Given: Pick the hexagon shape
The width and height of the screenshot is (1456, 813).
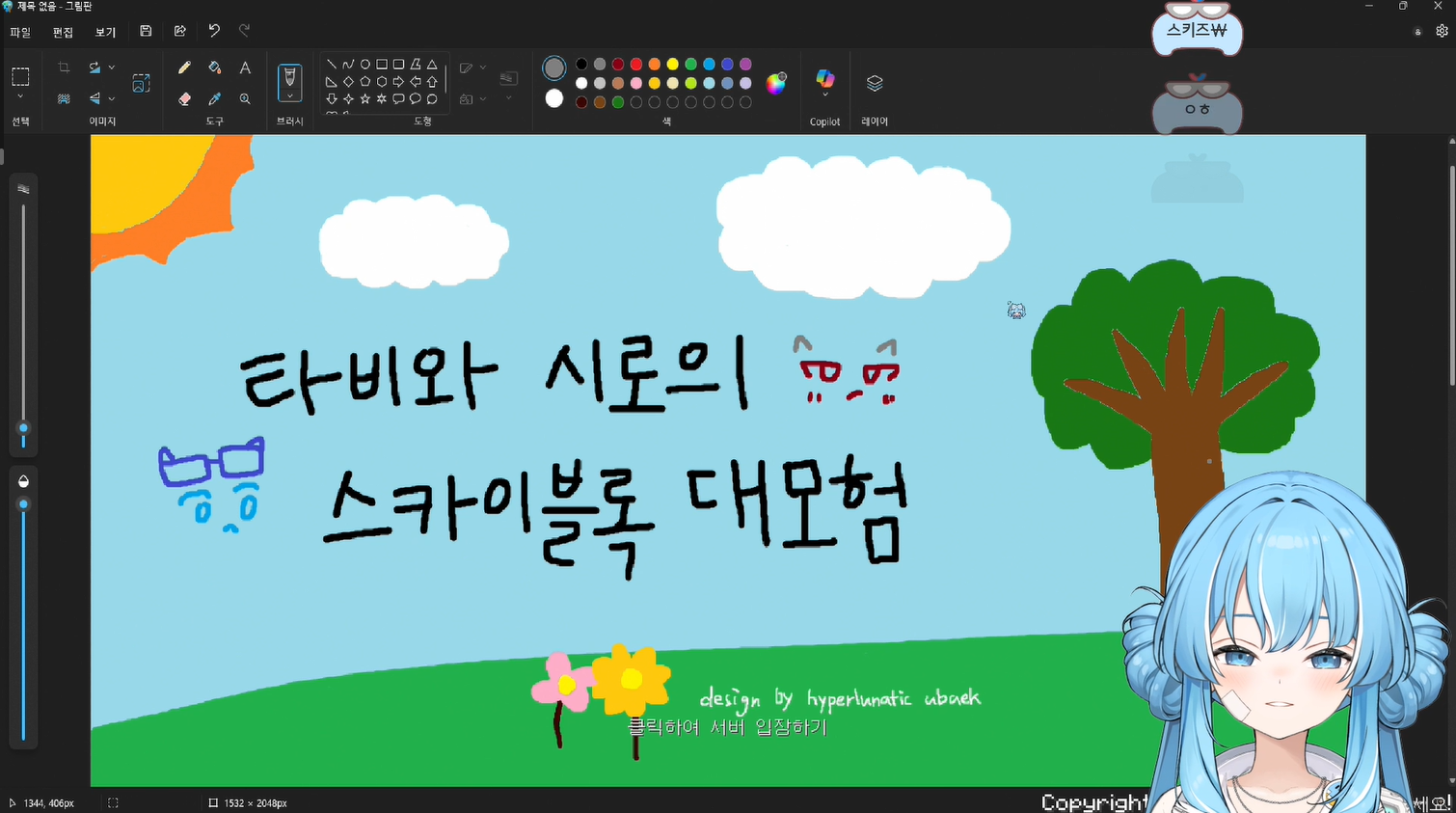Looking at the screenshot, I should 382,82.
